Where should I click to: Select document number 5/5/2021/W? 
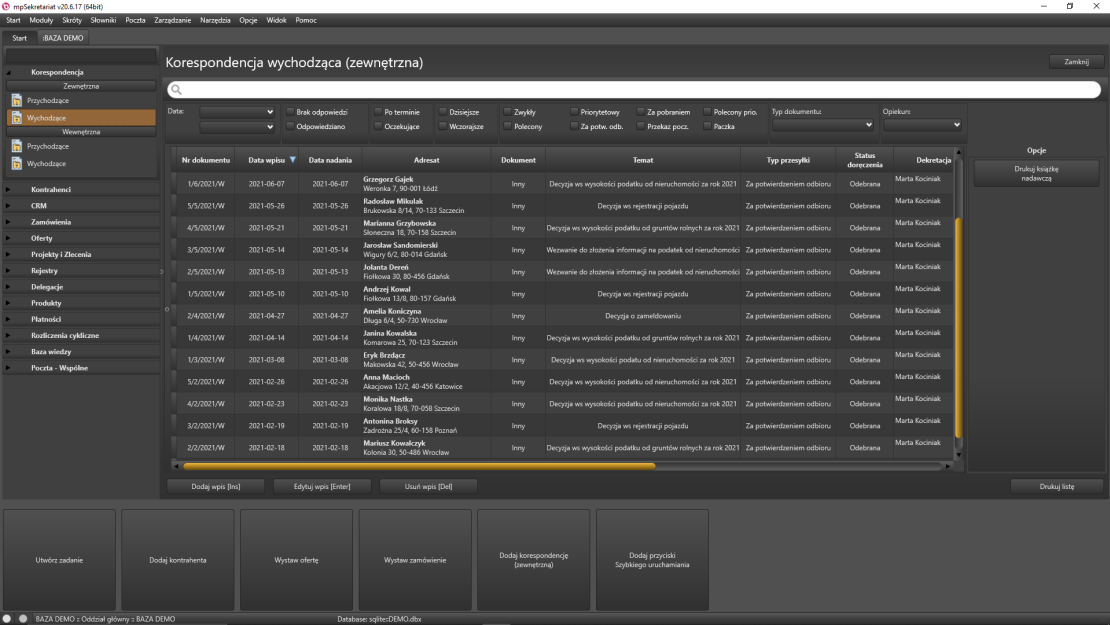click(206, 206)
